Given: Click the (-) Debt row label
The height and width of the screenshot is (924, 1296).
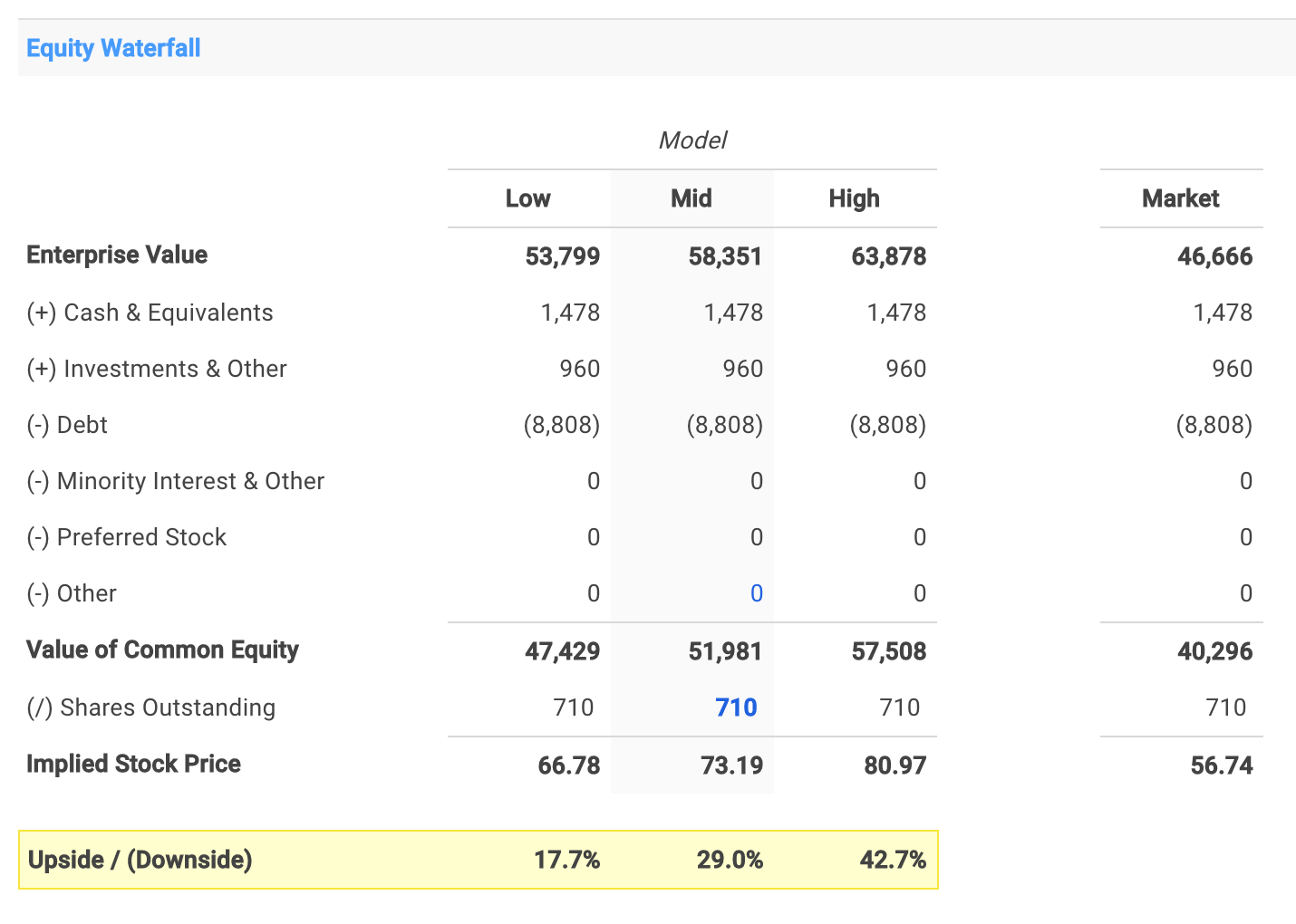Looking at the screenshot, I should 67,425.
